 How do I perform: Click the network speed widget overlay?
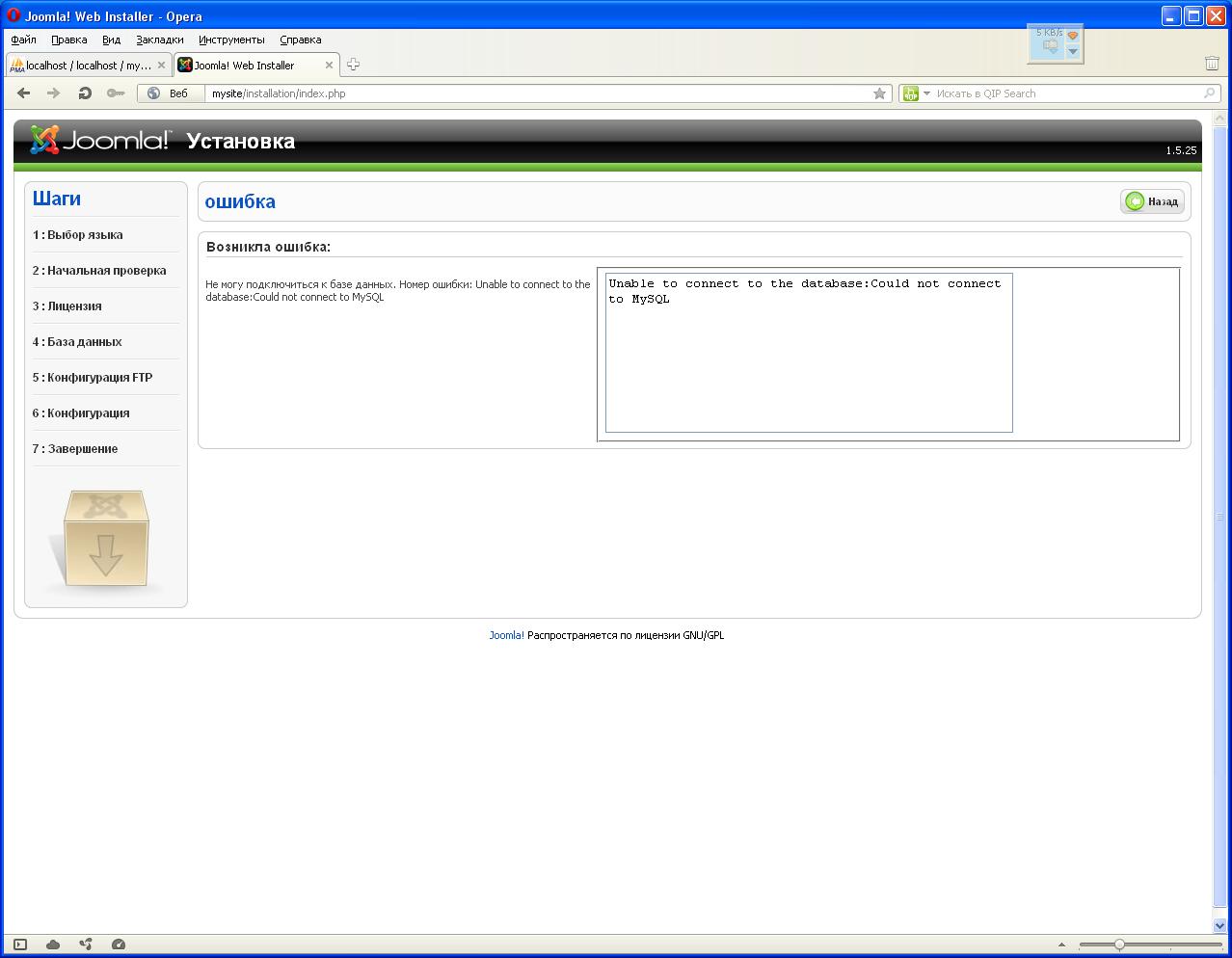point(1056,42)
